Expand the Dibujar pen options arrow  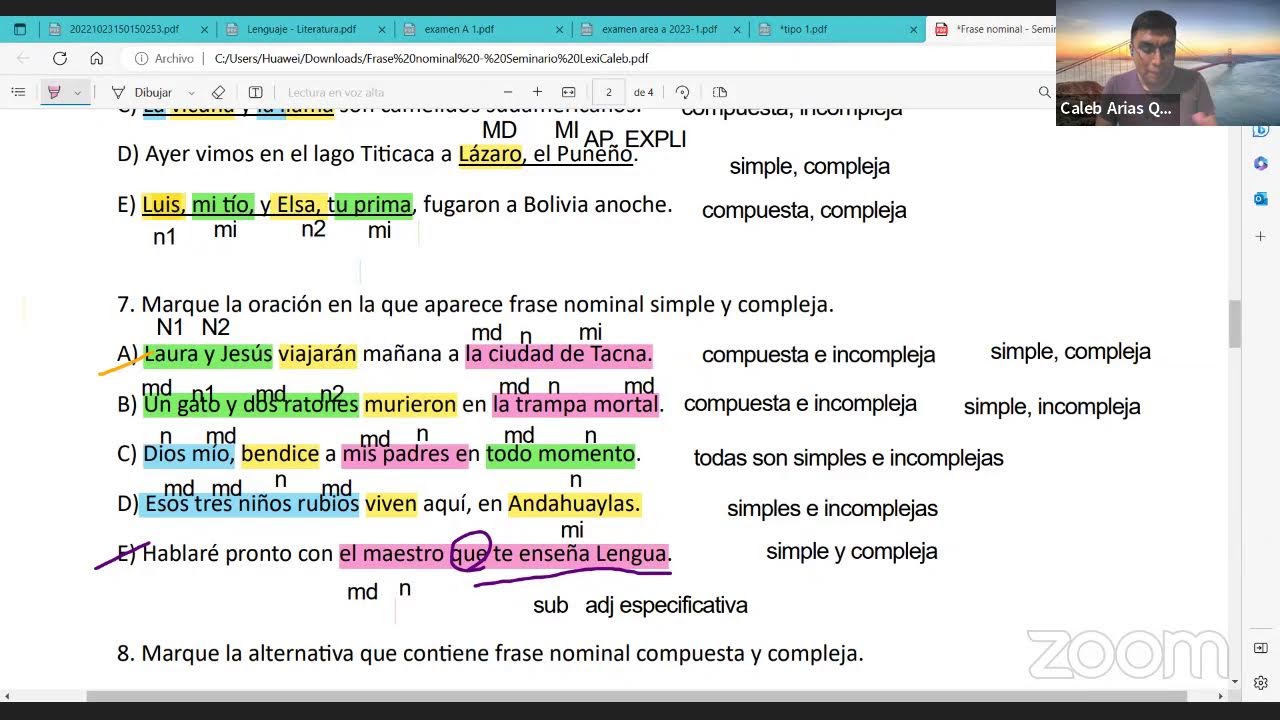191,92
